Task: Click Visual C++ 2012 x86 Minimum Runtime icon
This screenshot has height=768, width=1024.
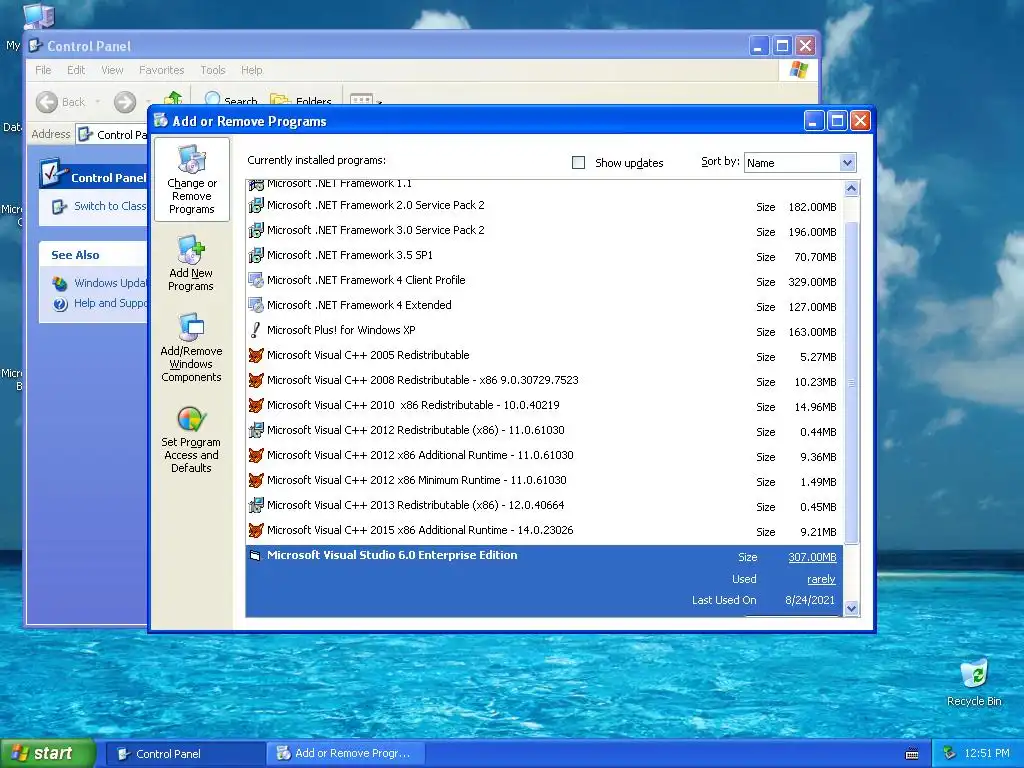Action: point(256,481)
